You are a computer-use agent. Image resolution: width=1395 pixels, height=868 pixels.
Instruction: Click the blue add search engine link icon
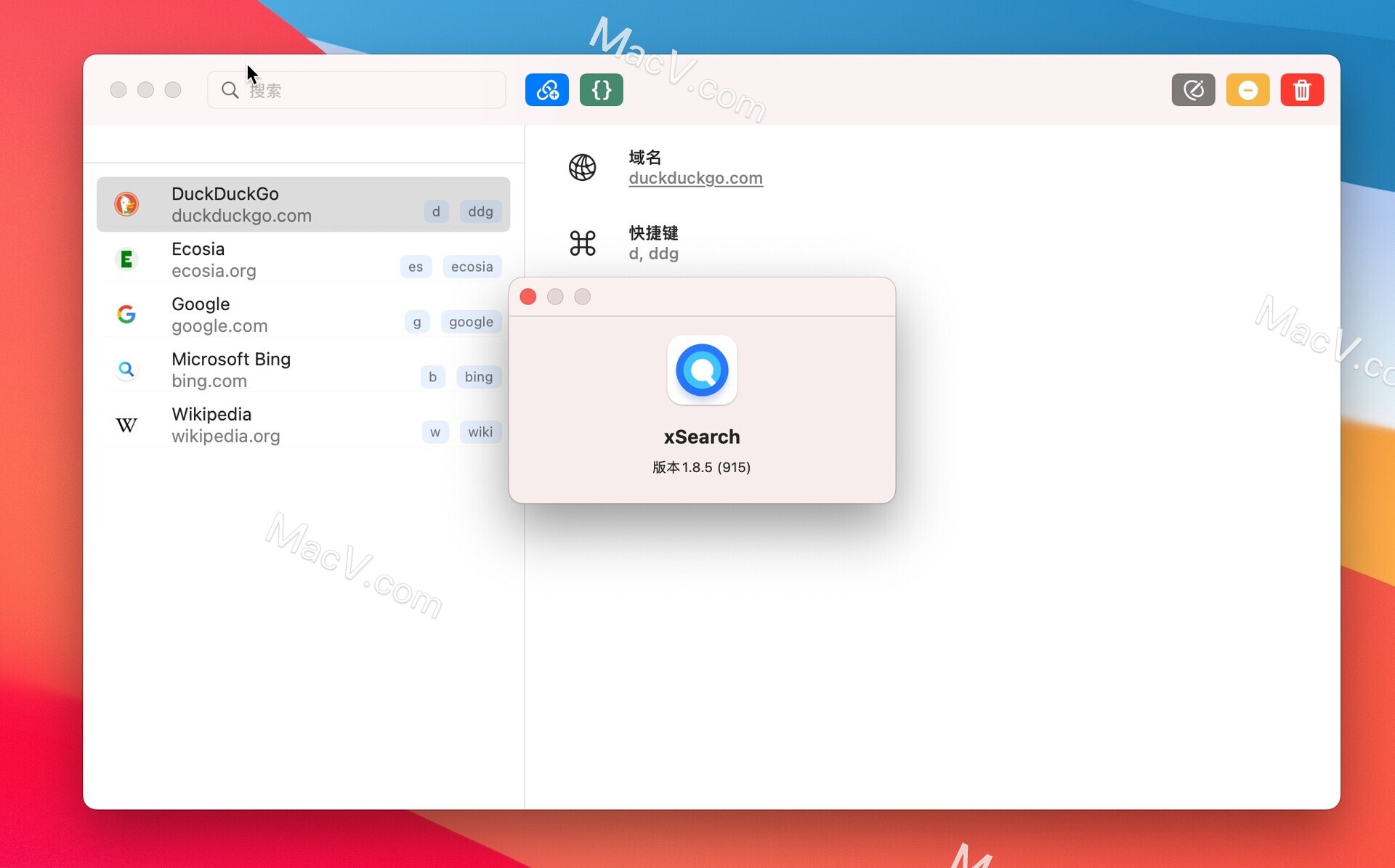(546, 90)
